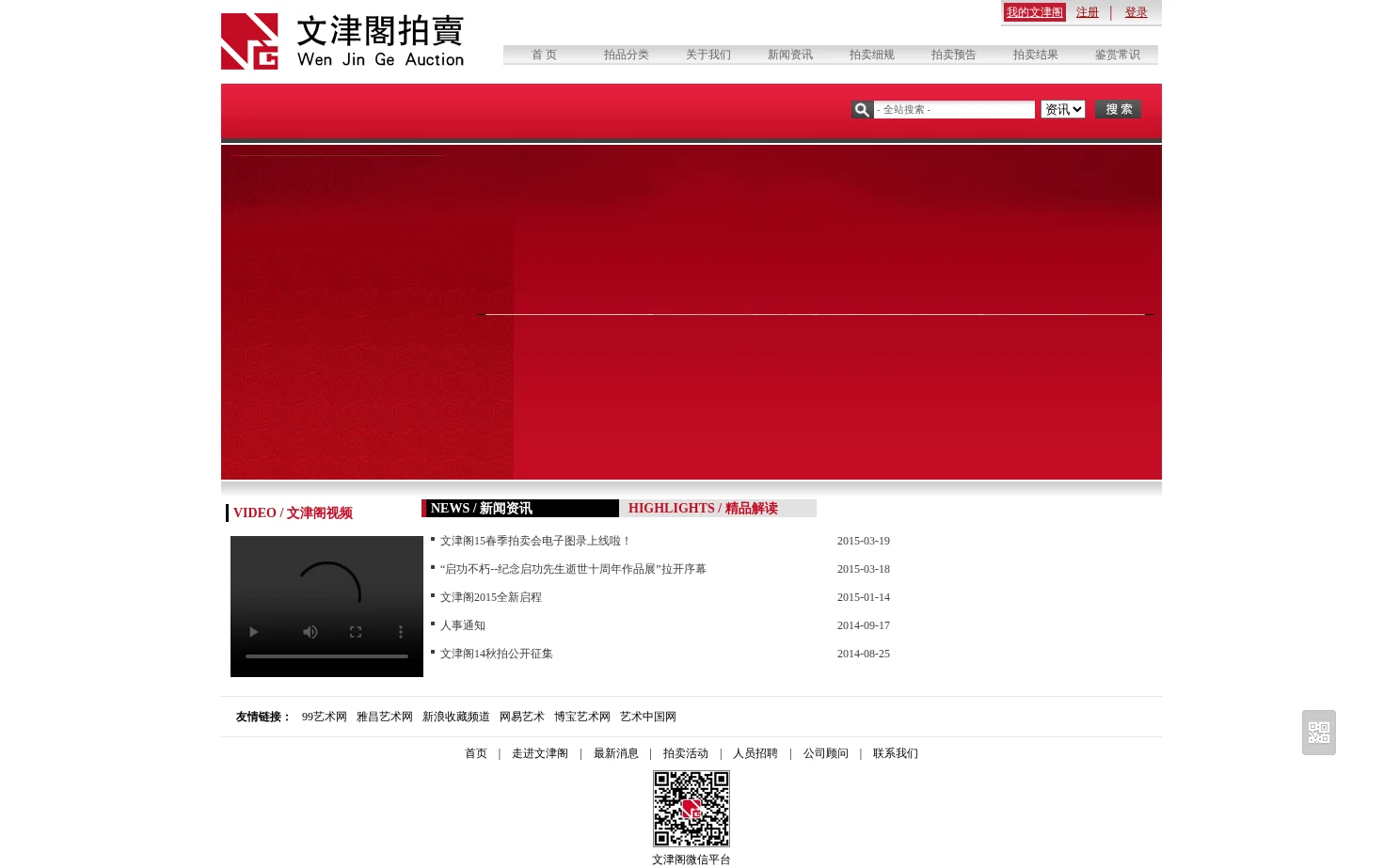Click the 搜索 search button
Screen dimensions: 1383x868
point(1118,110)
